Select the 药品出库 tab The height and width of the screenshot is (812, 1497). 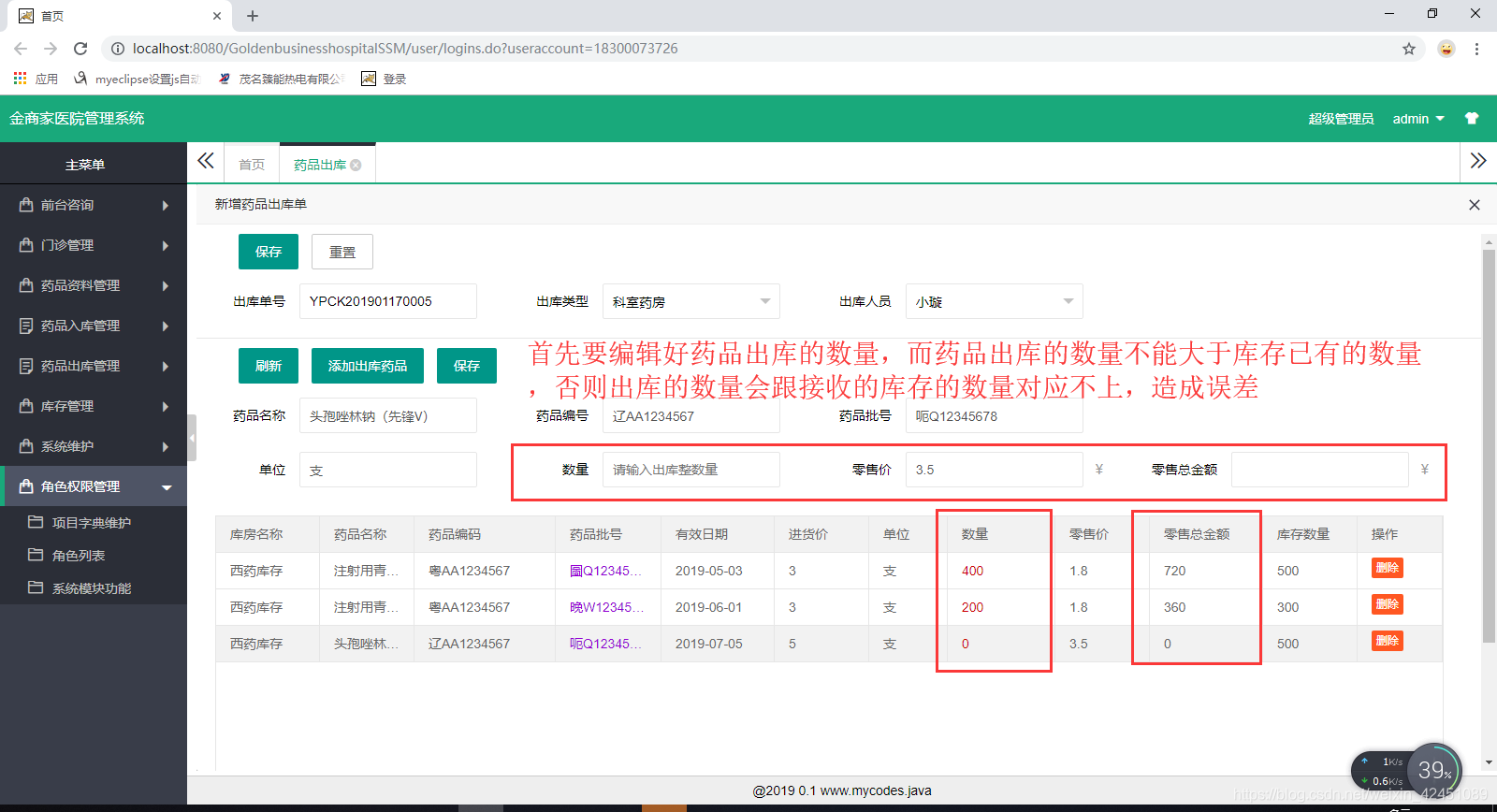pos(319,165)
